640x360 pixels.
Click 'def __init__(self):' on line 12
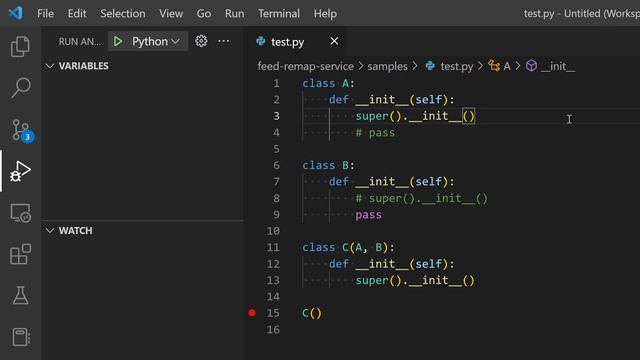pyautogui.click(x=391, y=264)
